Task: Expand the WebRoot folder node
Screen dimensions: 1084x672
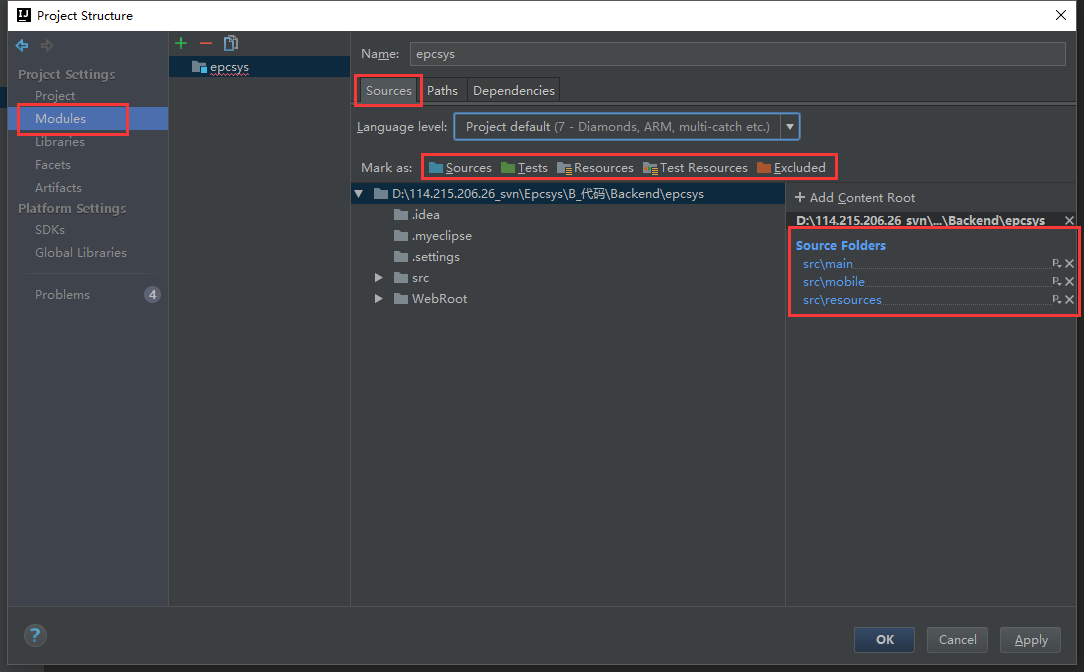Action: pos(379,299)
